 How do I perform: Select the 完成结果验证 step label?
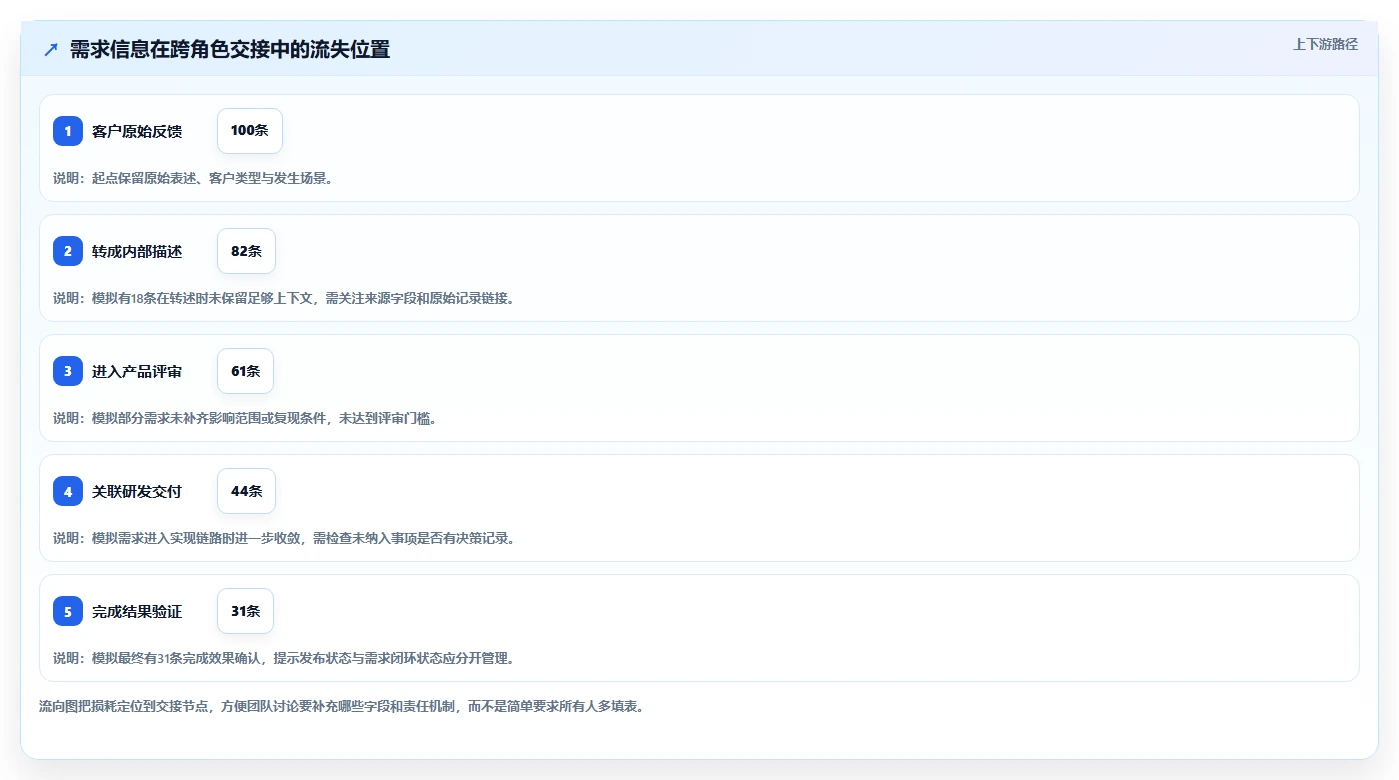[137, 611]
